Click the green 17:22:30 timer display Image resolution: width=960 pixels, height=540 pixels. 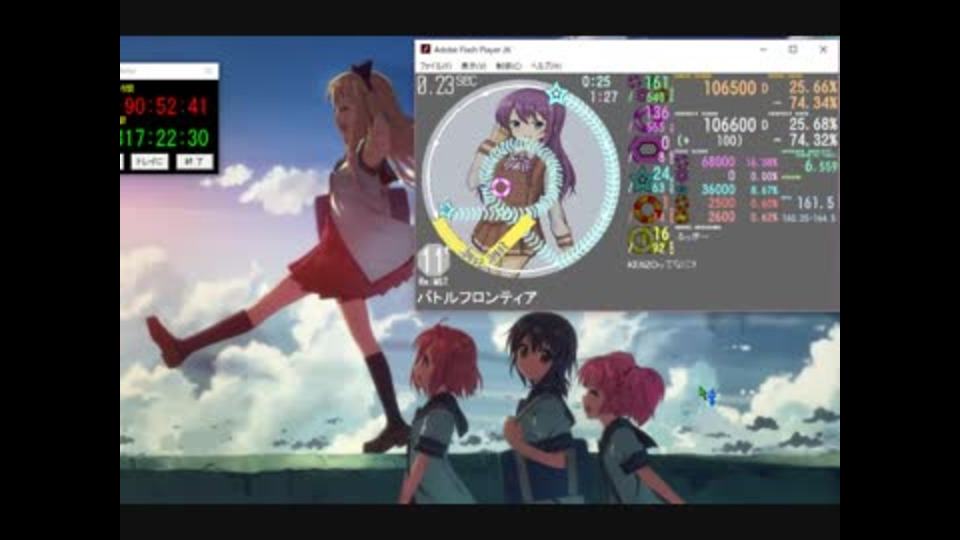tap(165, 138)
